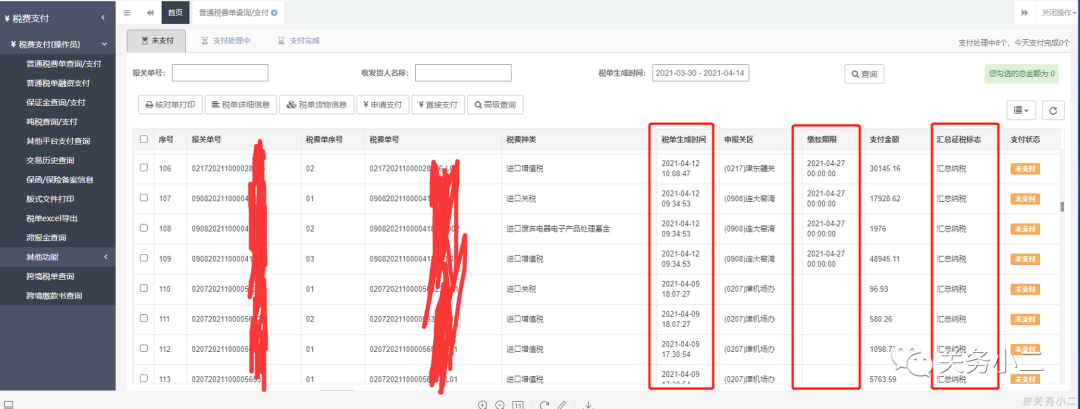Open 保函/保险备案信息 in the sidebar

pyautogui.click(x=59, y=180)
